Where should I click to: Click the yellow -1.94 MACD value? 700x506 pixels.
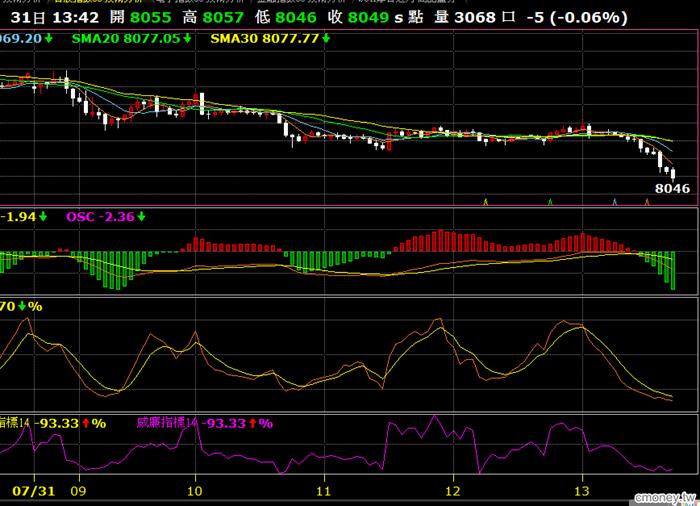tap(18, 217)
